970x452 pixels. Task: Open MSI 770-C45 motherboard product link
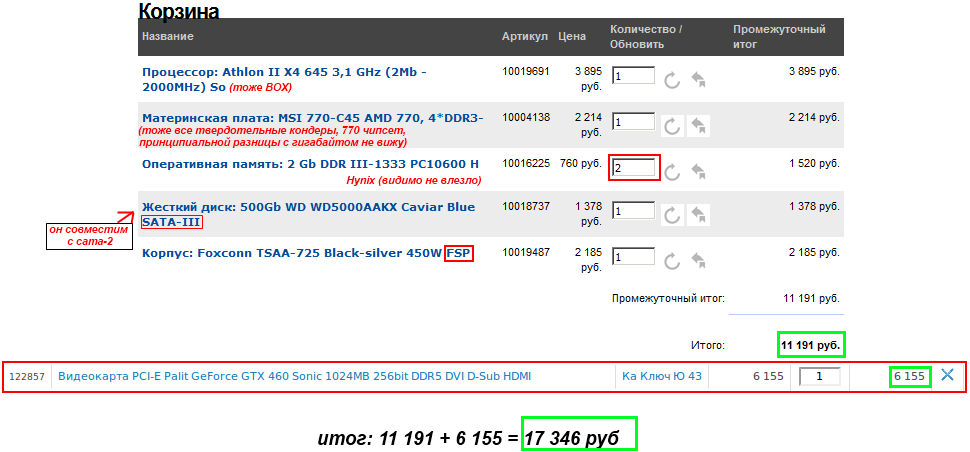pos(312,118)
